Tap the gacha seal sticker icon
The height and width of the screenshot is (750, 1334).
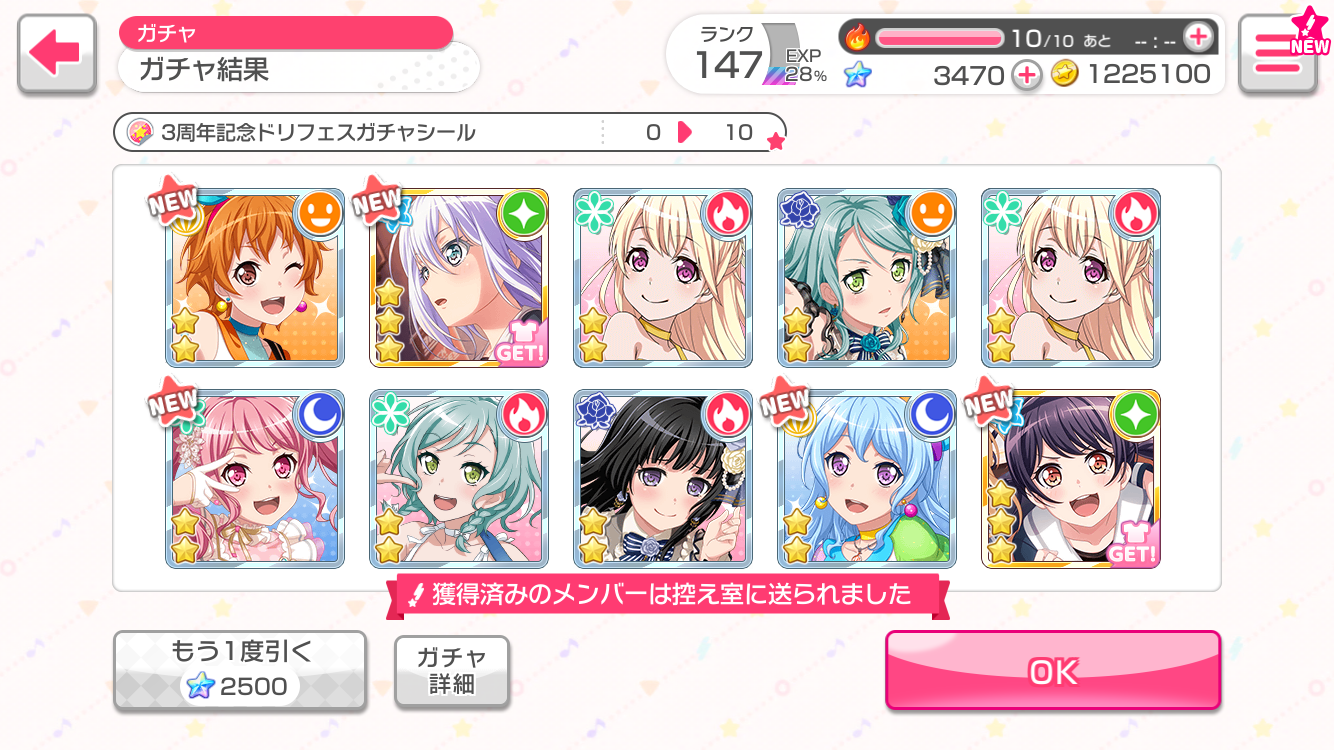[x=140, y=132]
